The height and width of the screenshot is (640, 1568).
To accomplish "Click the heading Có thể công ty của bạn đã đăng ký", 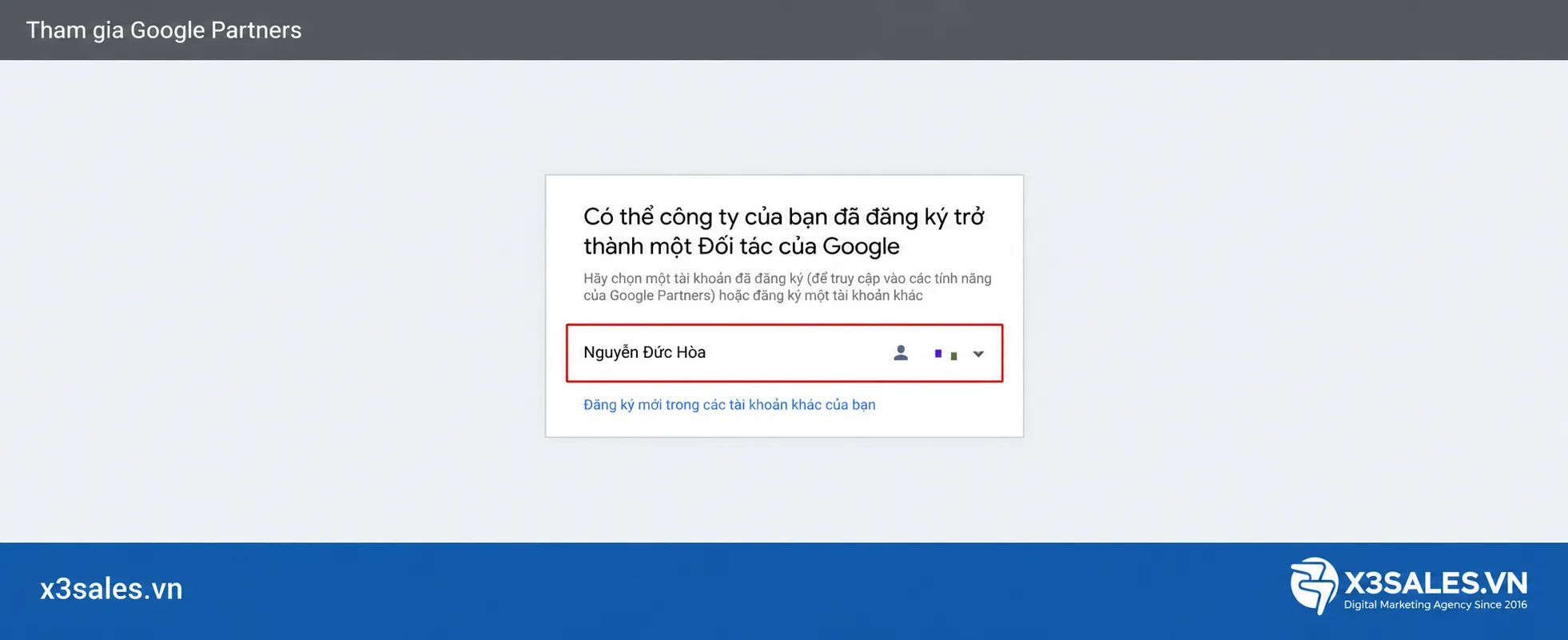I will click(784, 231).
